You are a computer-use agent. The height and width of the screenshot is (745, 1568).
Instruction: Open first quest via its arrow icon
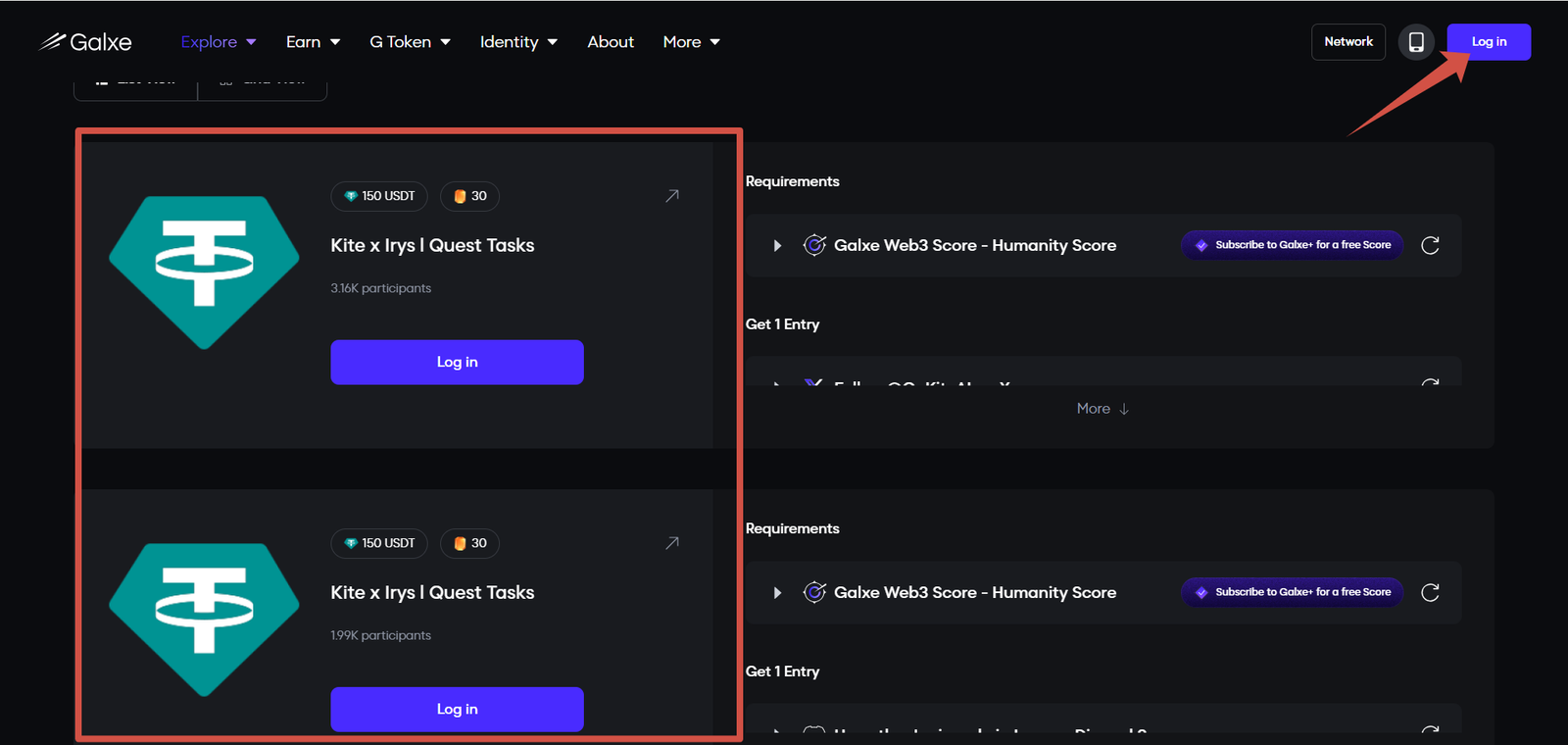672,196
